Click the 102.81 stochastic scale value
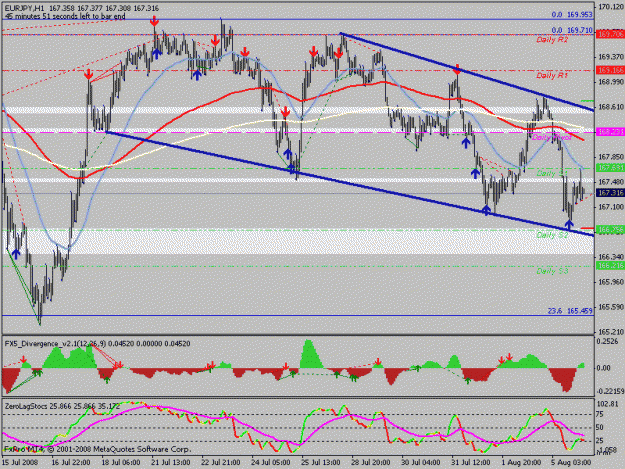The image size is (625, 469). point(609,404)
